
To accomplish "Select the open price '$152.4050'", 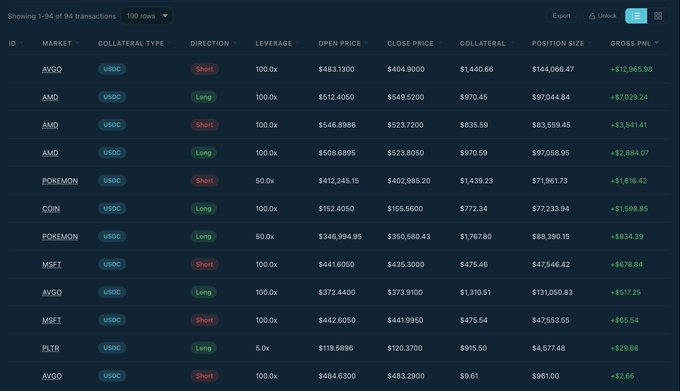I will (x=336, y=209).
